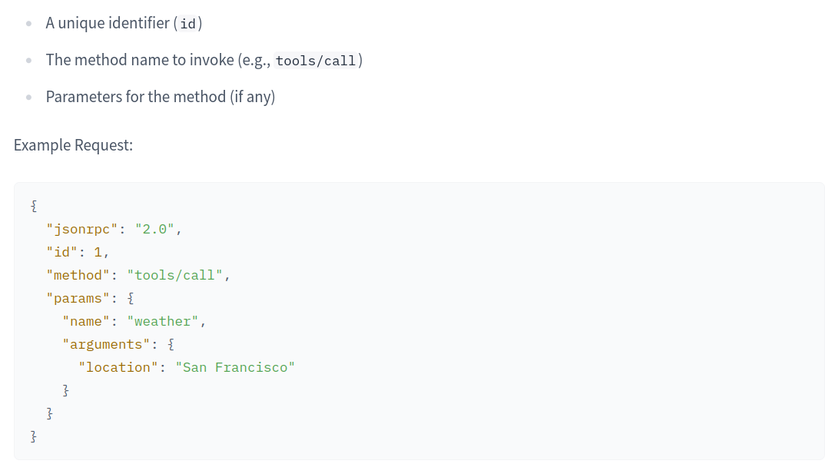Screen dimensions: 825x467
Task: Click the "name" key in the JSON
Action: click(86, 321)
